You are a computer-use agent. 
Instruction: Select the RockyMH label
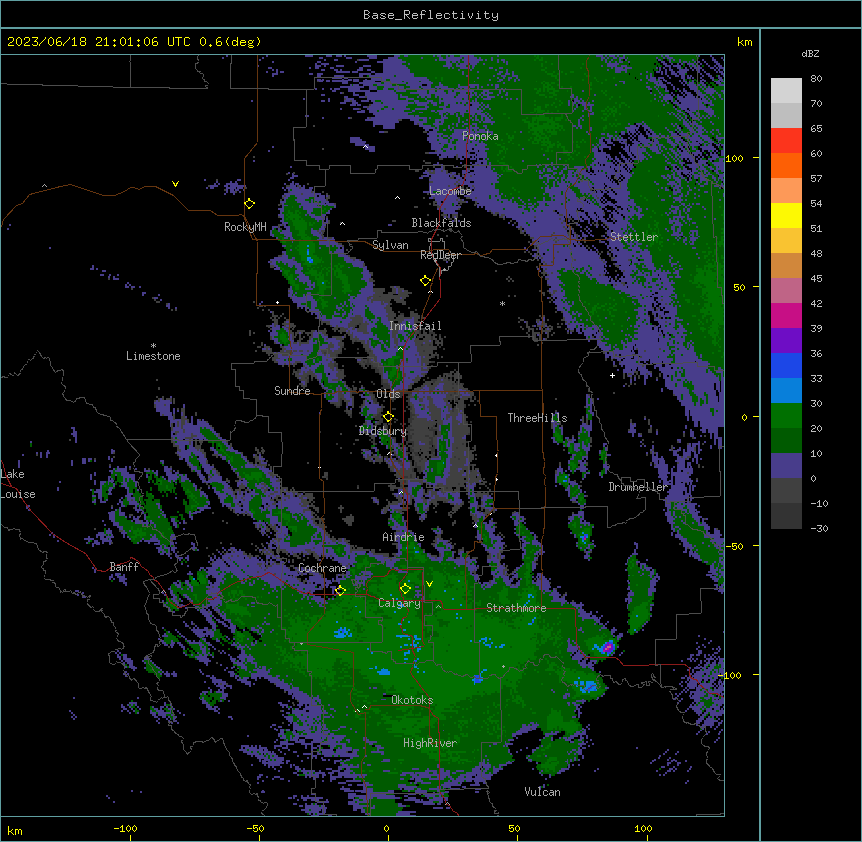[x=245, y=227]
